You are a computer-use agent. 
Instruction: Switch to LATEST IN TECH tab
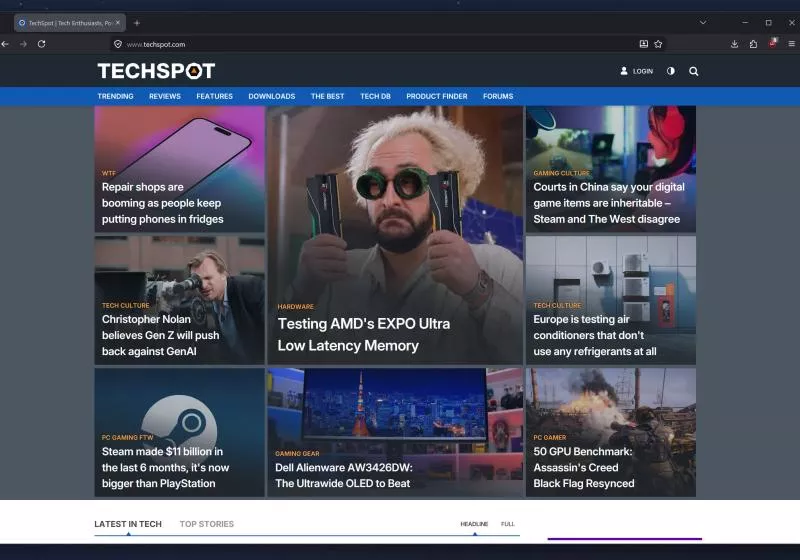tap(128, 524)
